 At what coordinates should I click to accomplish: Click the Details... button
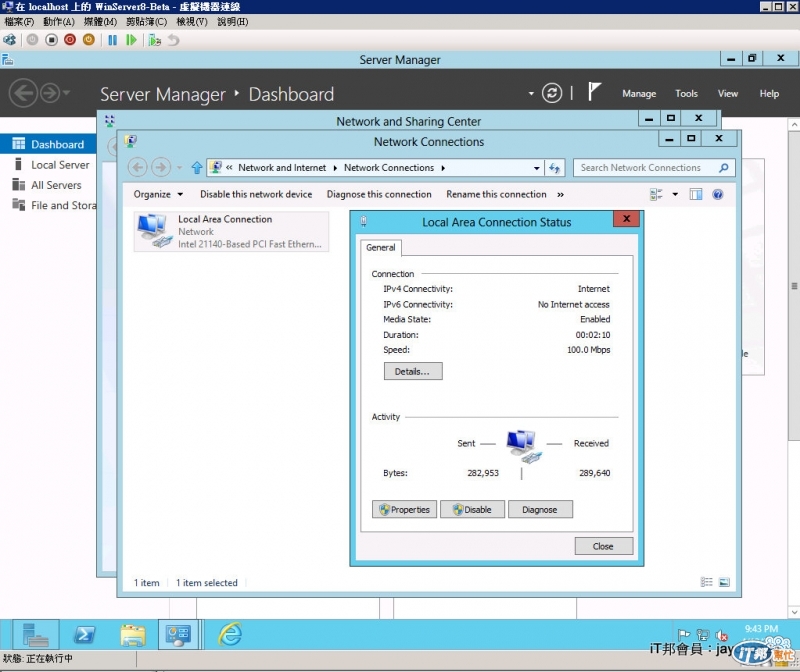point(413,371)
